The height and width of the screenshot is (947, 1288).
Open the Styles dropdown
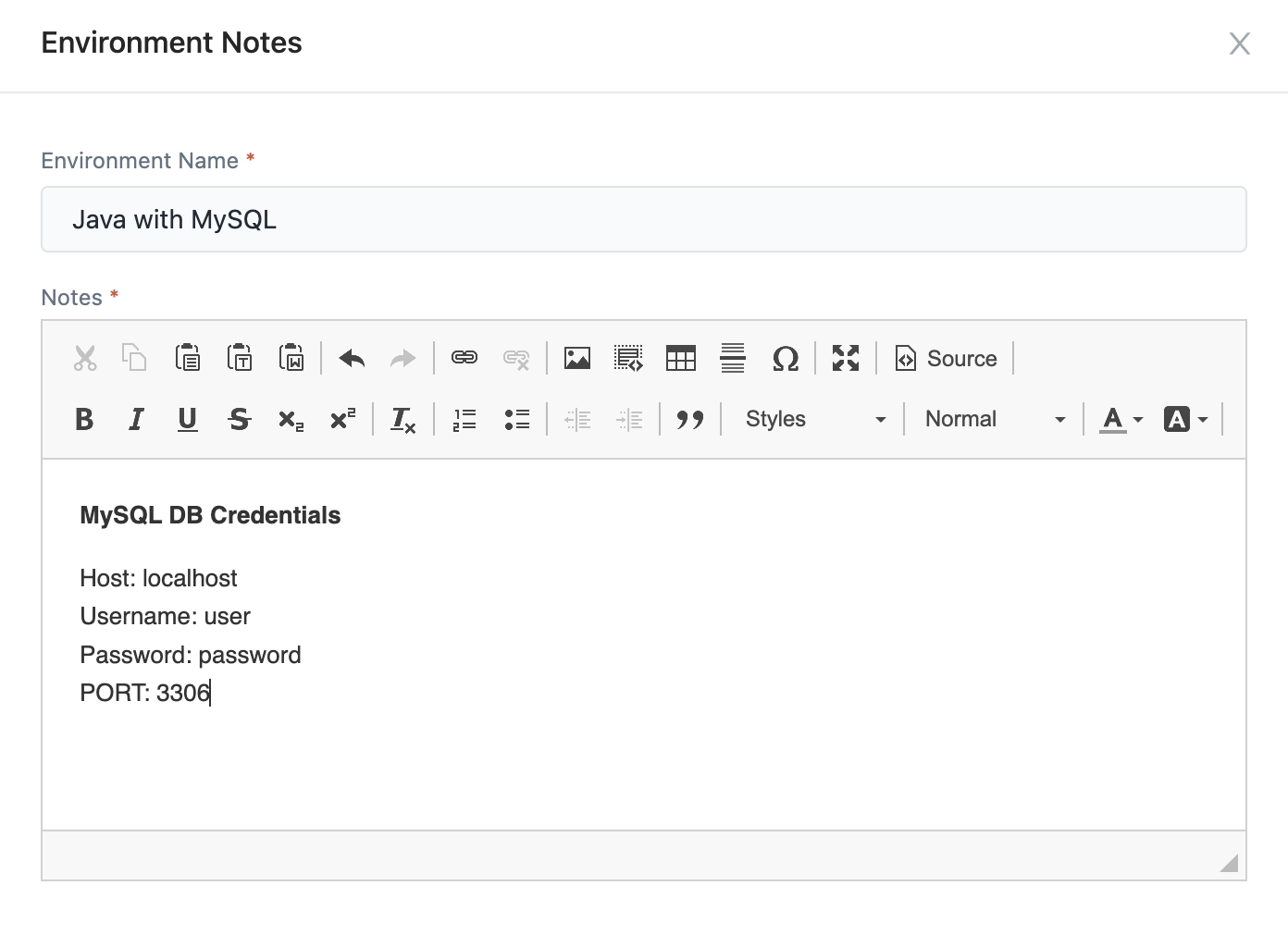[812, 418]
